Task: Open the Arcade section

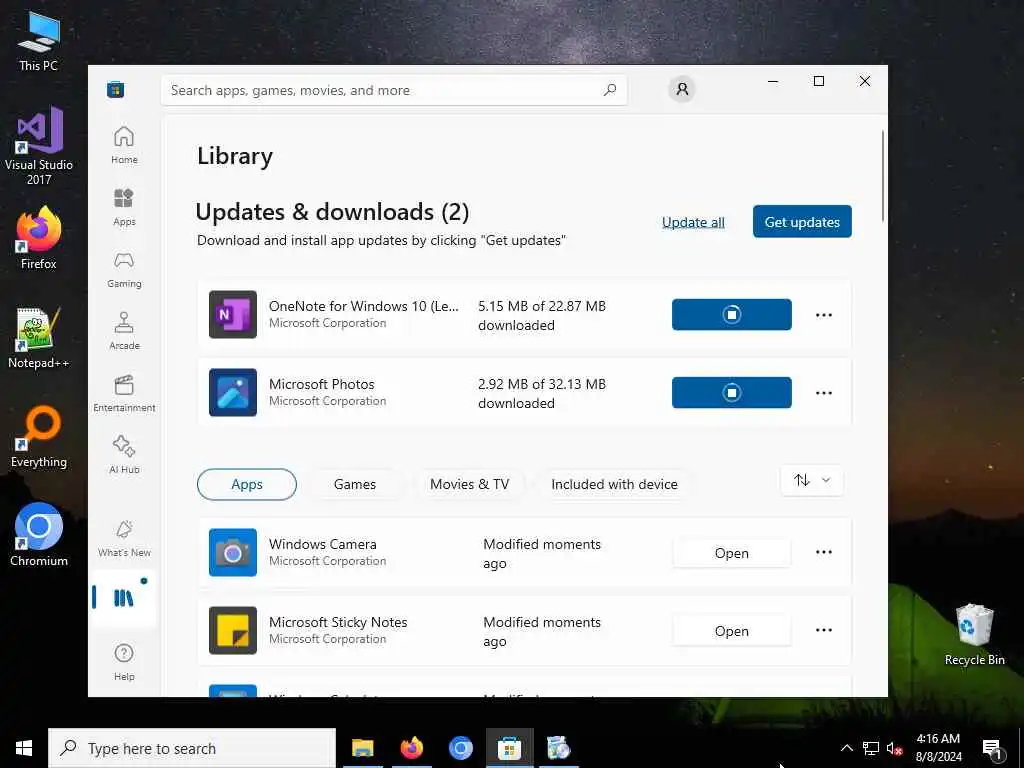Action: click(x=124, y=331)
